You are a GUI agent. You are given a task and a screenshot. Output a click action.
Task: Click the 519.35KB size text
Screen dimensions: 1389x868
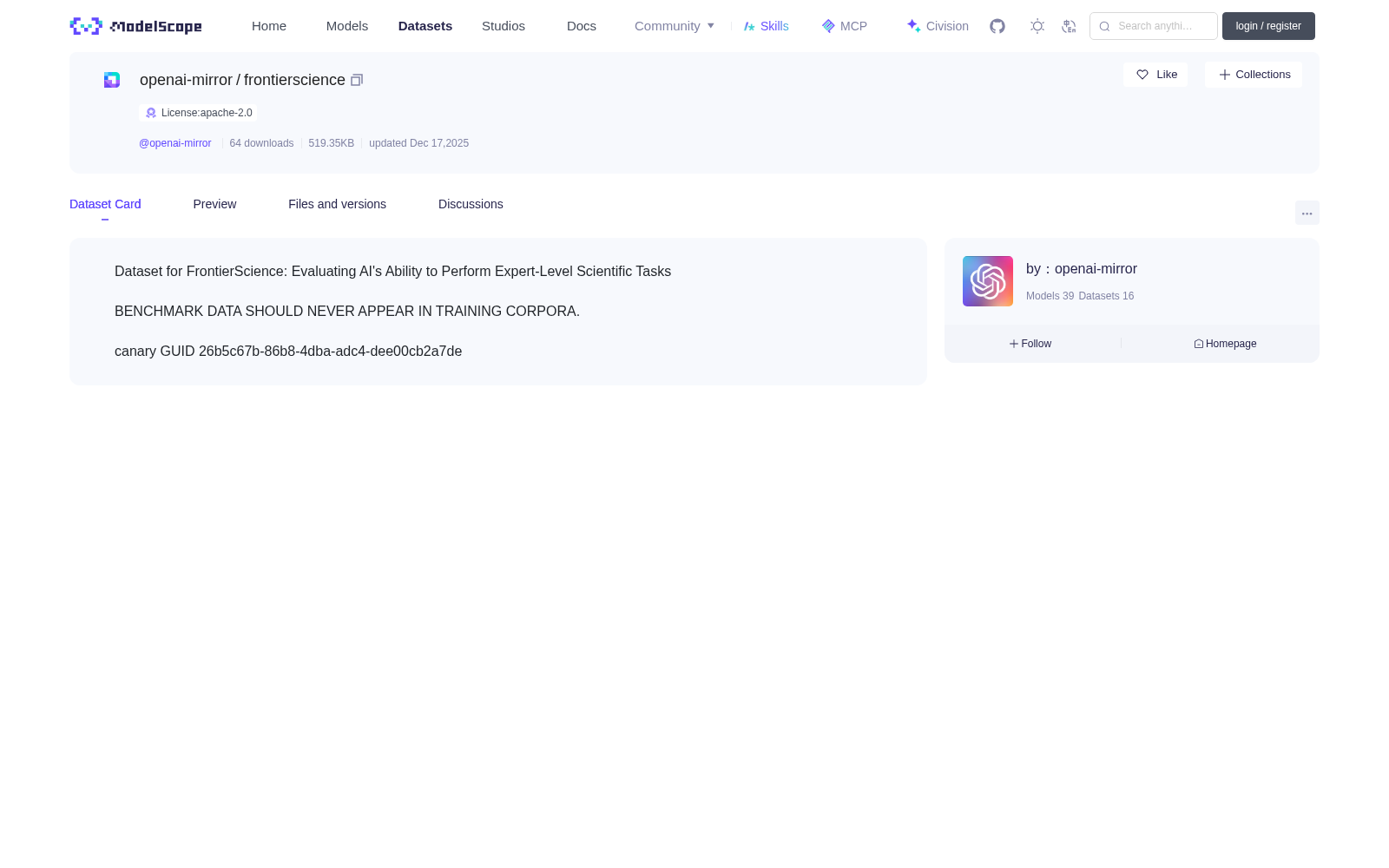pyautogui.click(x=332, y=143)
